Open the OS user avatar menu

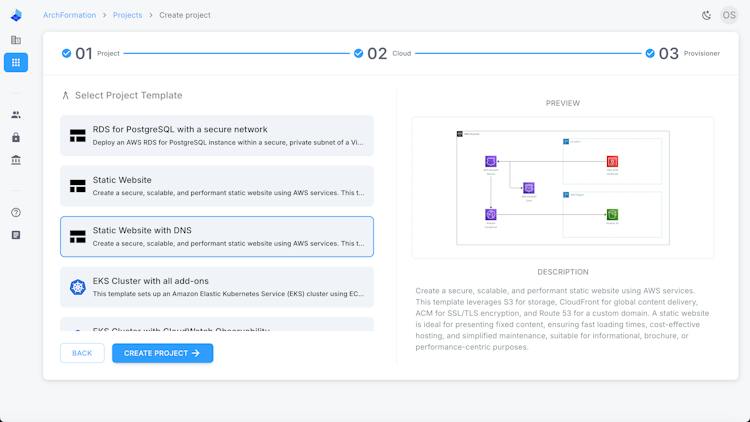tap(729, 15)
